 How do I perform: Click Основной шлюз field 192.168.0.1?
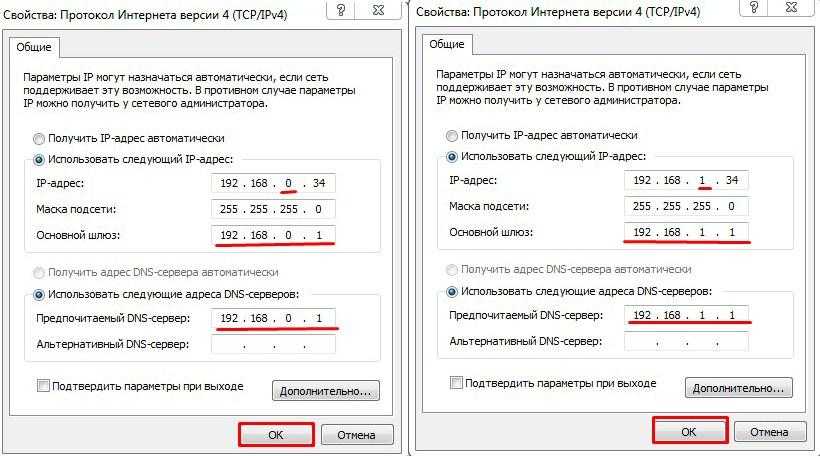click(274, 235)
